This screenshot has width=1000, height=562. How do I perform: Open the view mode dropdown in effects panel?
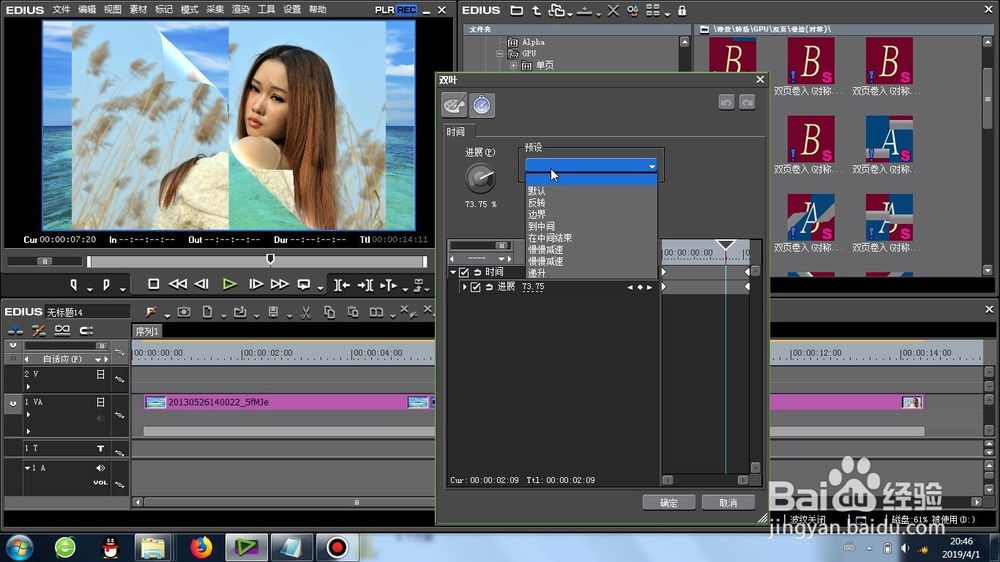(x=666, y=14)
